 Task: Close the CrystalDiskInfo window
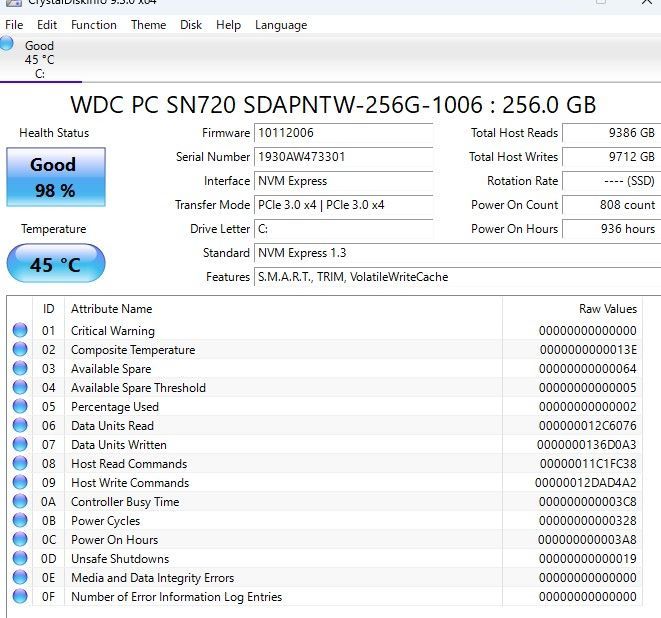coord(646,2)
